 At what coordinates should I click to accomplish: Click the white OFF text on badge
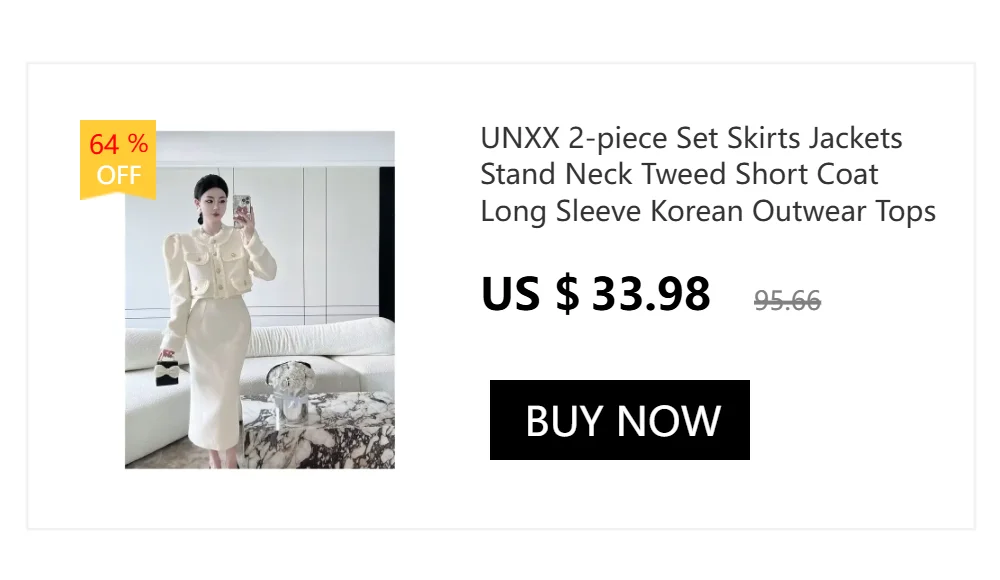[x=119, y=175]
